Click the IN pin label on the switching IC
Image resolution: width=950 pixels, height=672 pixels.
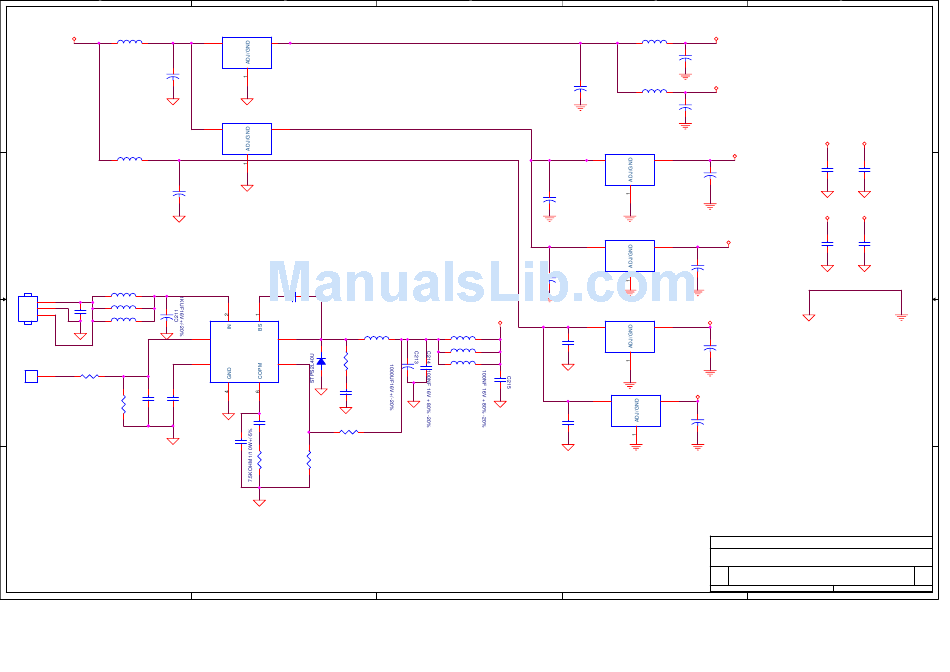point(229,327)
